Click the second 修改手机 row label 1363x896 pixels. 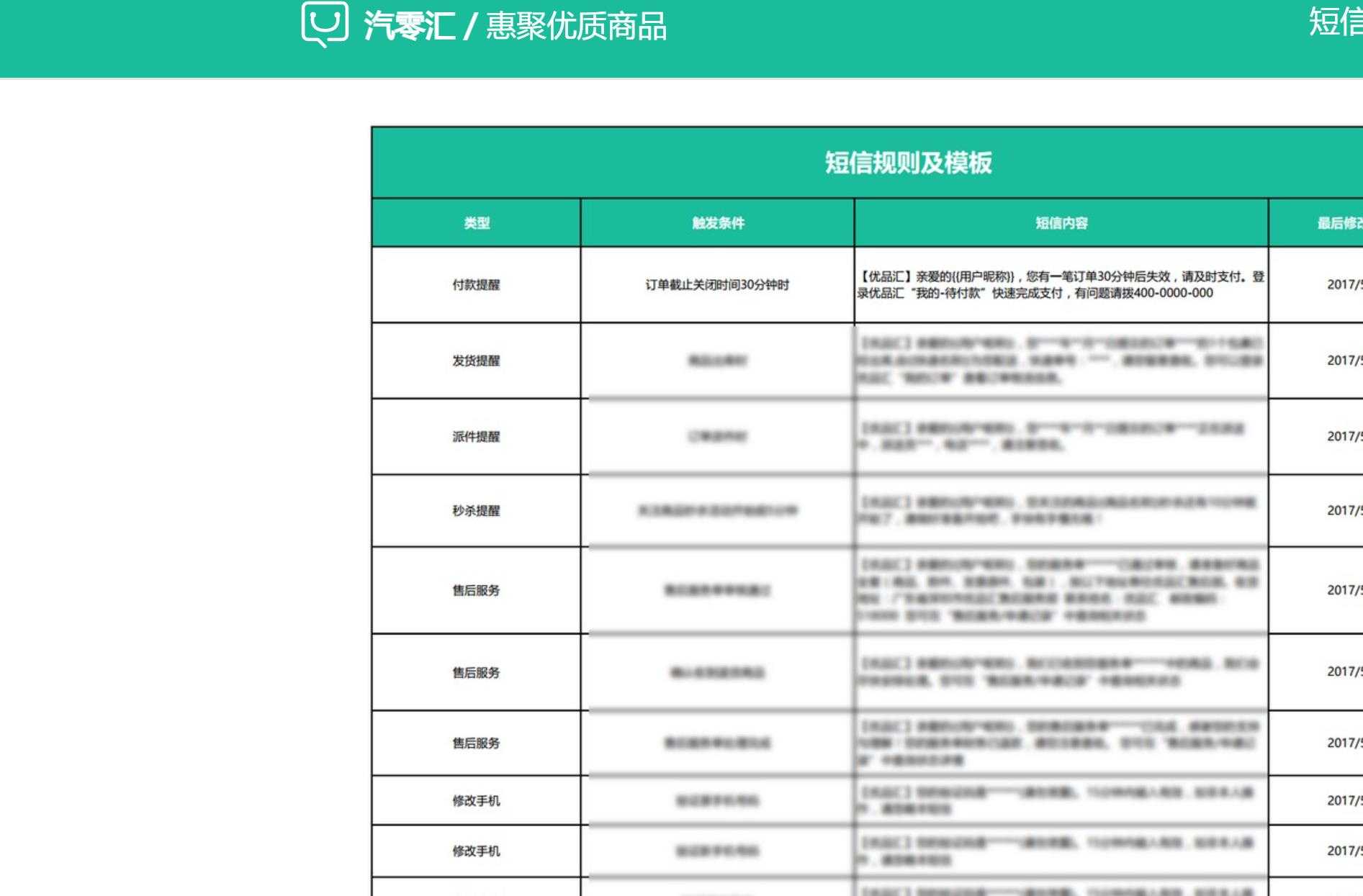[475, 850]
